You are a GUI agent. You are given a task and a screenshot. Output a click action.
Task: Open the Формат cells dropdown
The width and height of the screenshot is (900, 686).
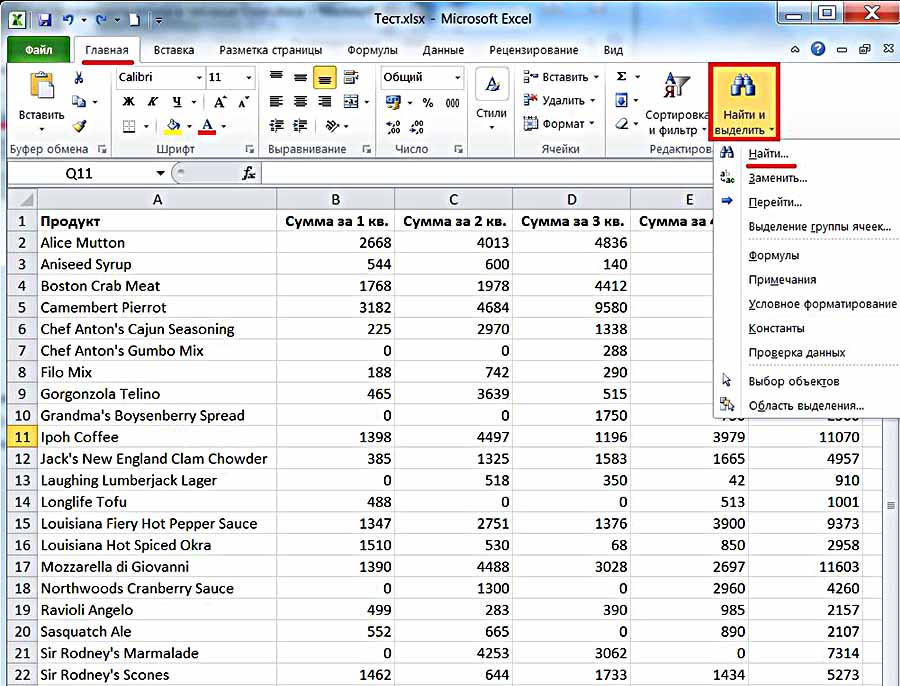(559, 124)
